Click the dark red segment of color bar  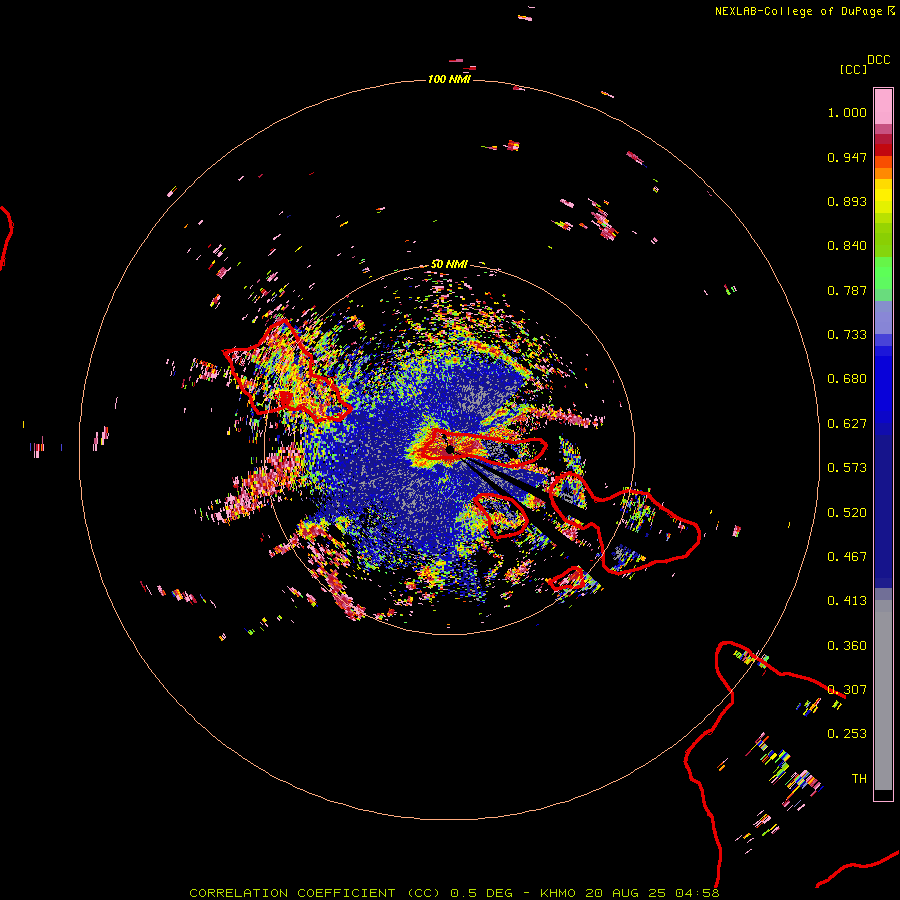click(x=883, y=149)
